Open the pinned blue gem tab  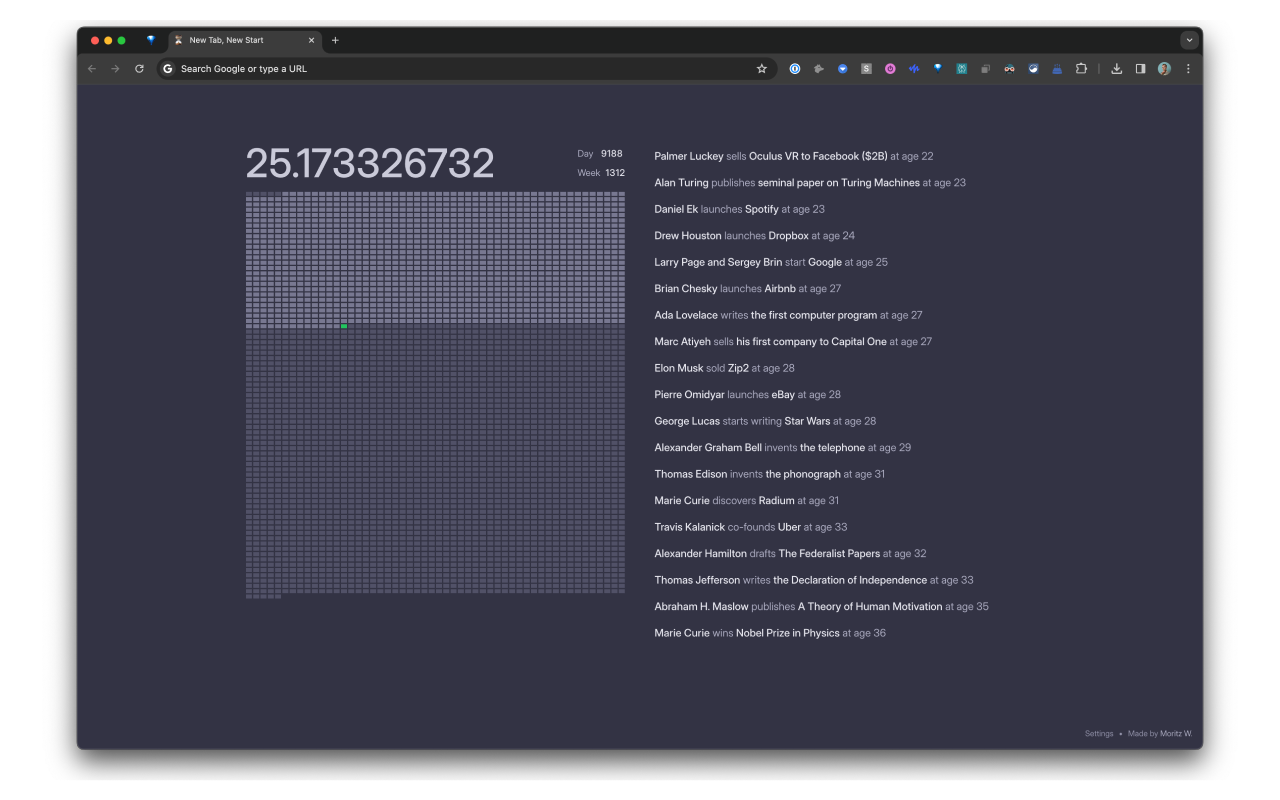[x=151, y=40]
